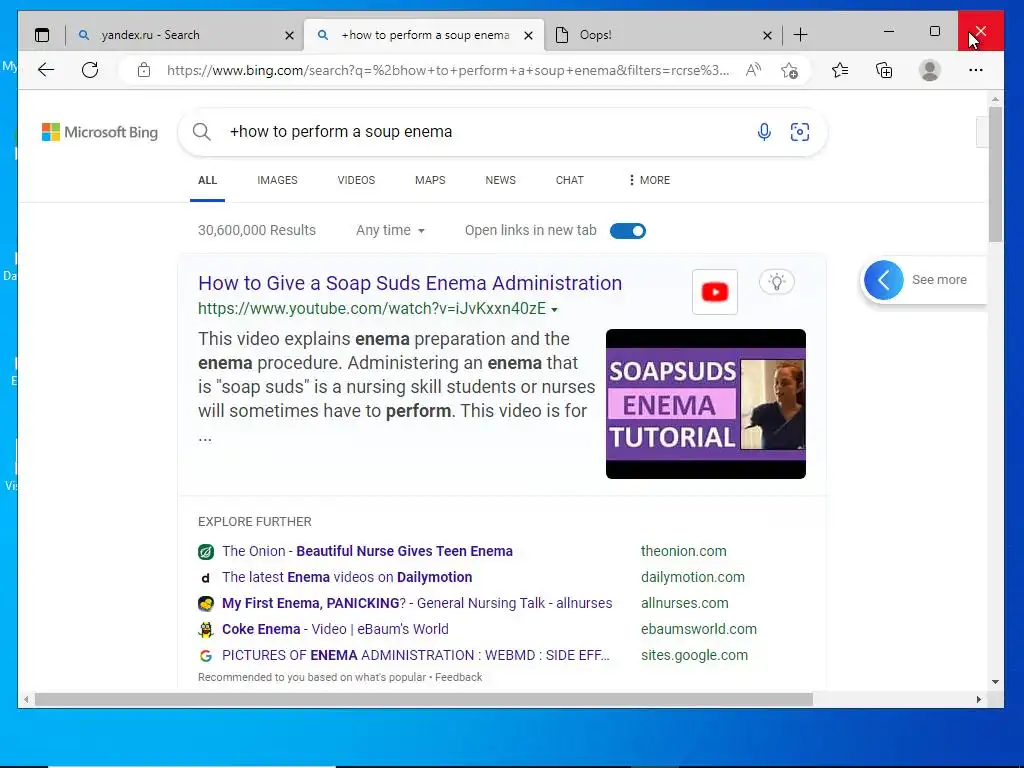The width and height of the screenshot is (1024, 768).
Task: Switch to the MAPS tab
Action: point(430,180)
